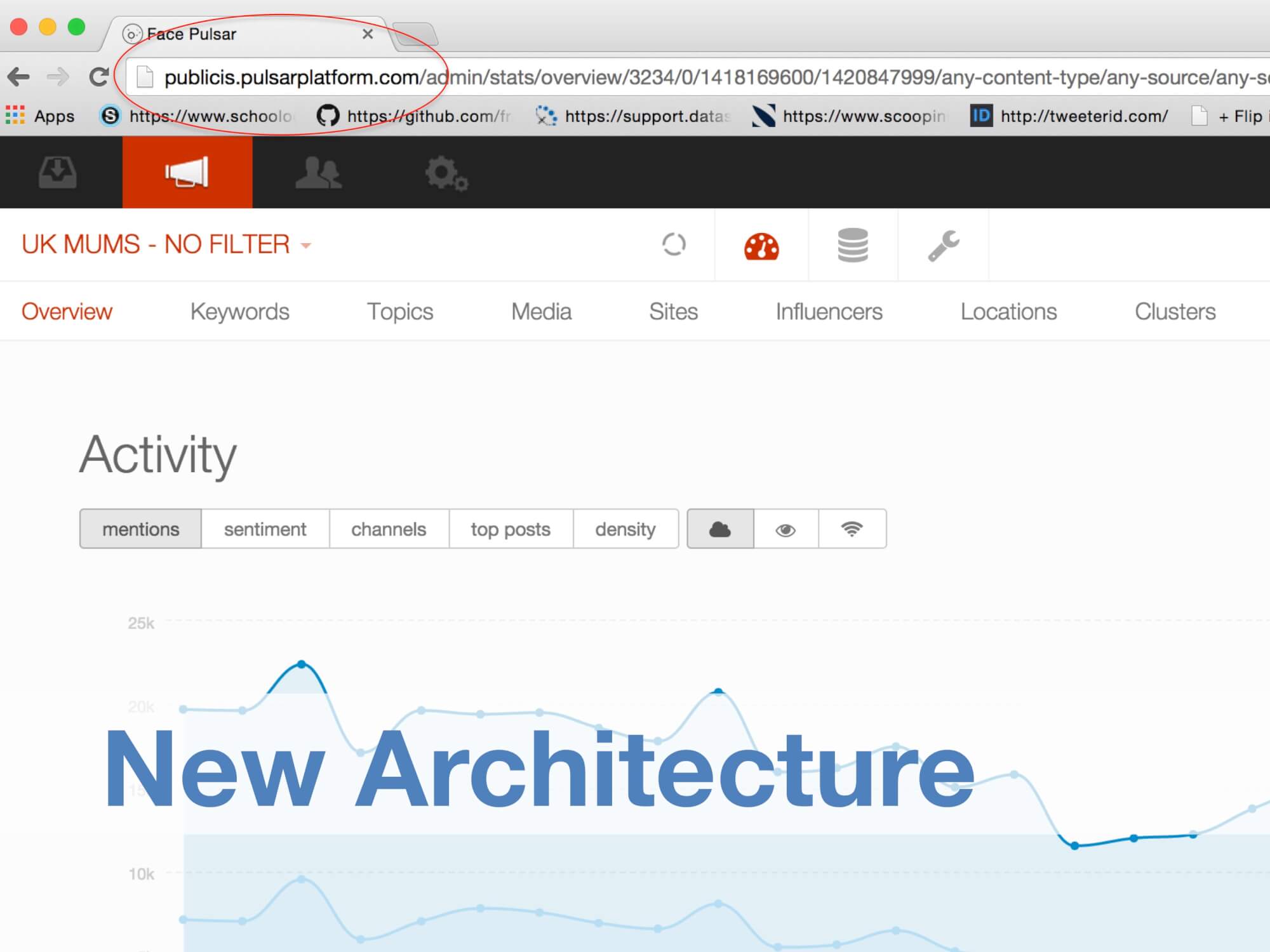Click the circular refresh spinner icon
Image resolution: width=1270 pixels, height=952 pixels.
tap(674, 244)
